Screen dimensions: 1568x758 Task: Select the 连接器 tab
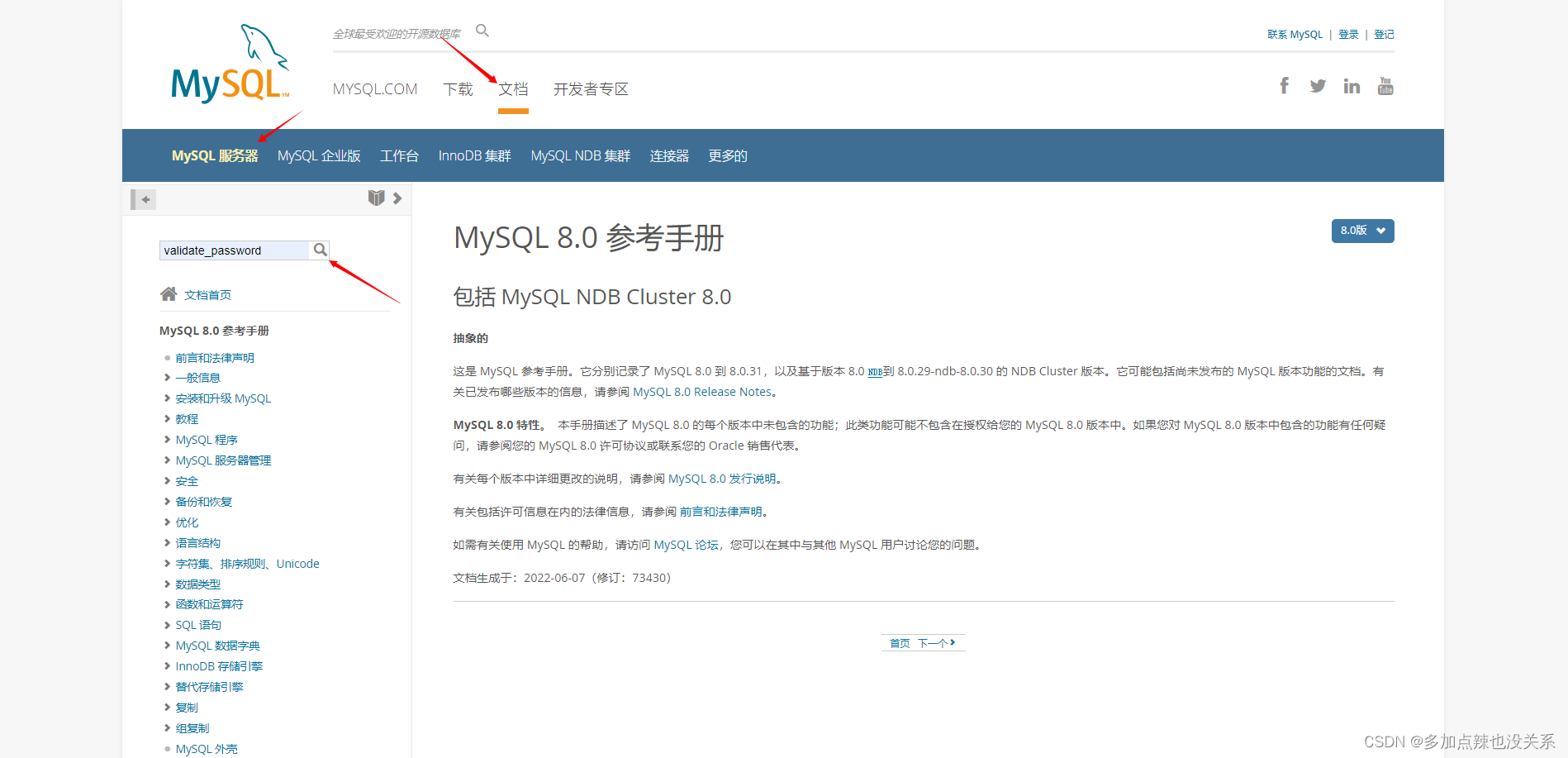click(x=669, y=155)
